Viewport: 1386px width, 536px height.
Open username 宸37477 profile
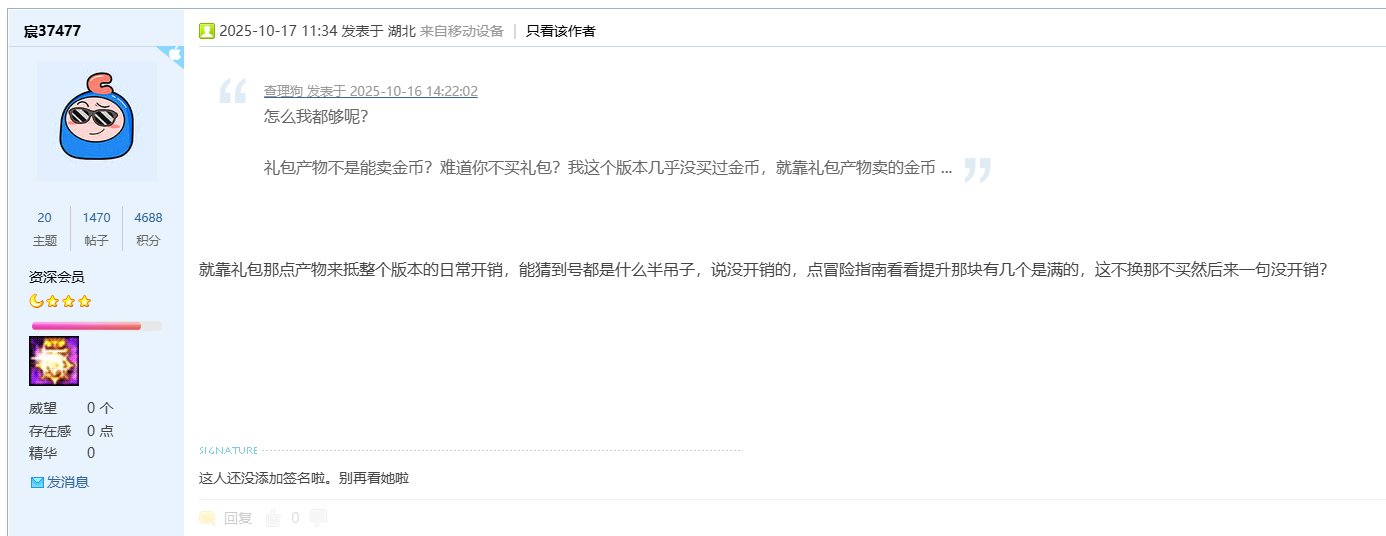[52, 31]
